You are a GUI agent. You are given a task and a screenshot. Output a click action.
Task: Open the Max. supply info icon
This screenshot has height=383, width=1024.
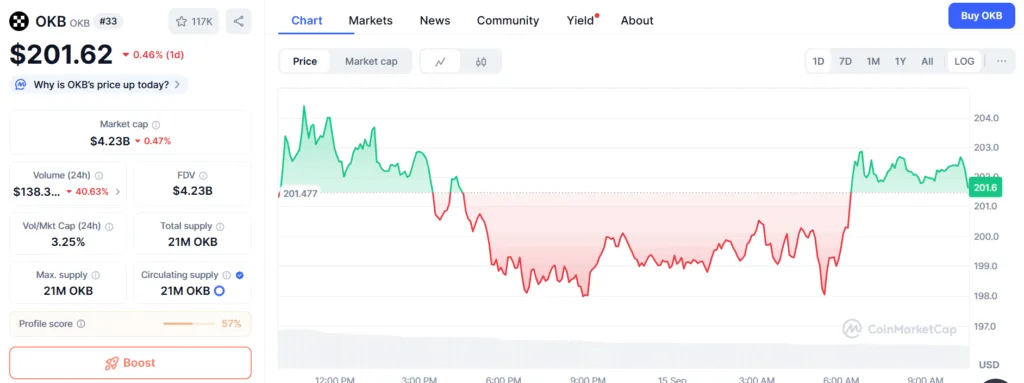click(x=96, y=275)
